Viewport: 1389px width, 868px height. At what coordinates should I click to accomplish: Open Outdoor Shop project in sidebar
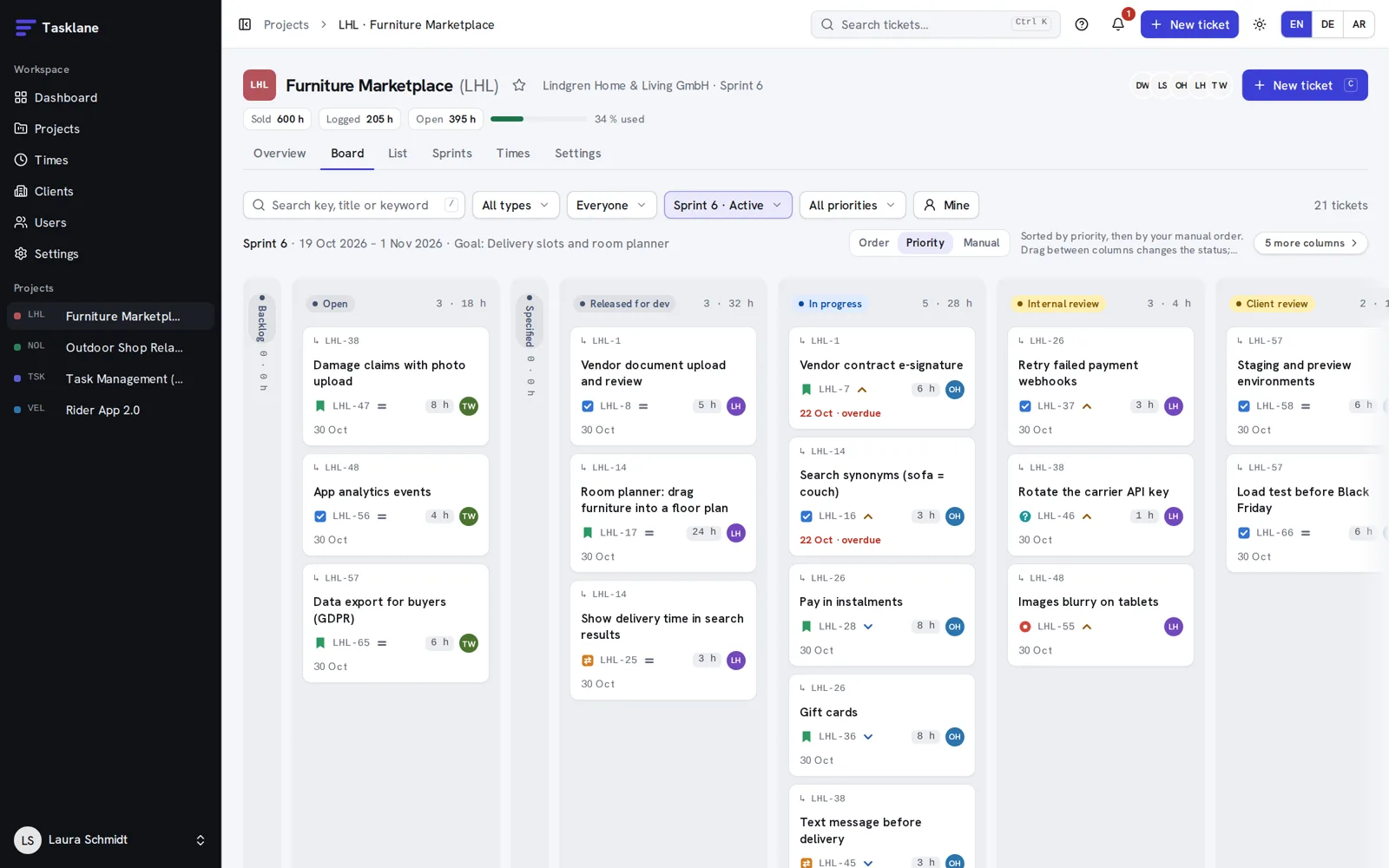(x=110, y=347)
